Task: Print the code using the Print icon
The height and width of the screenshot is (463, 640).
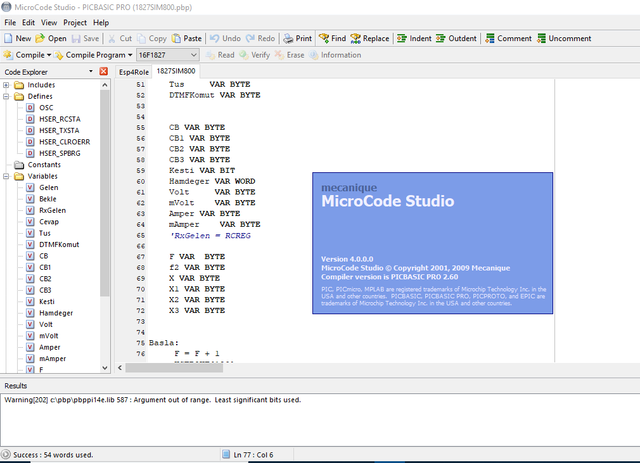Action: click(x=288, y=38)
